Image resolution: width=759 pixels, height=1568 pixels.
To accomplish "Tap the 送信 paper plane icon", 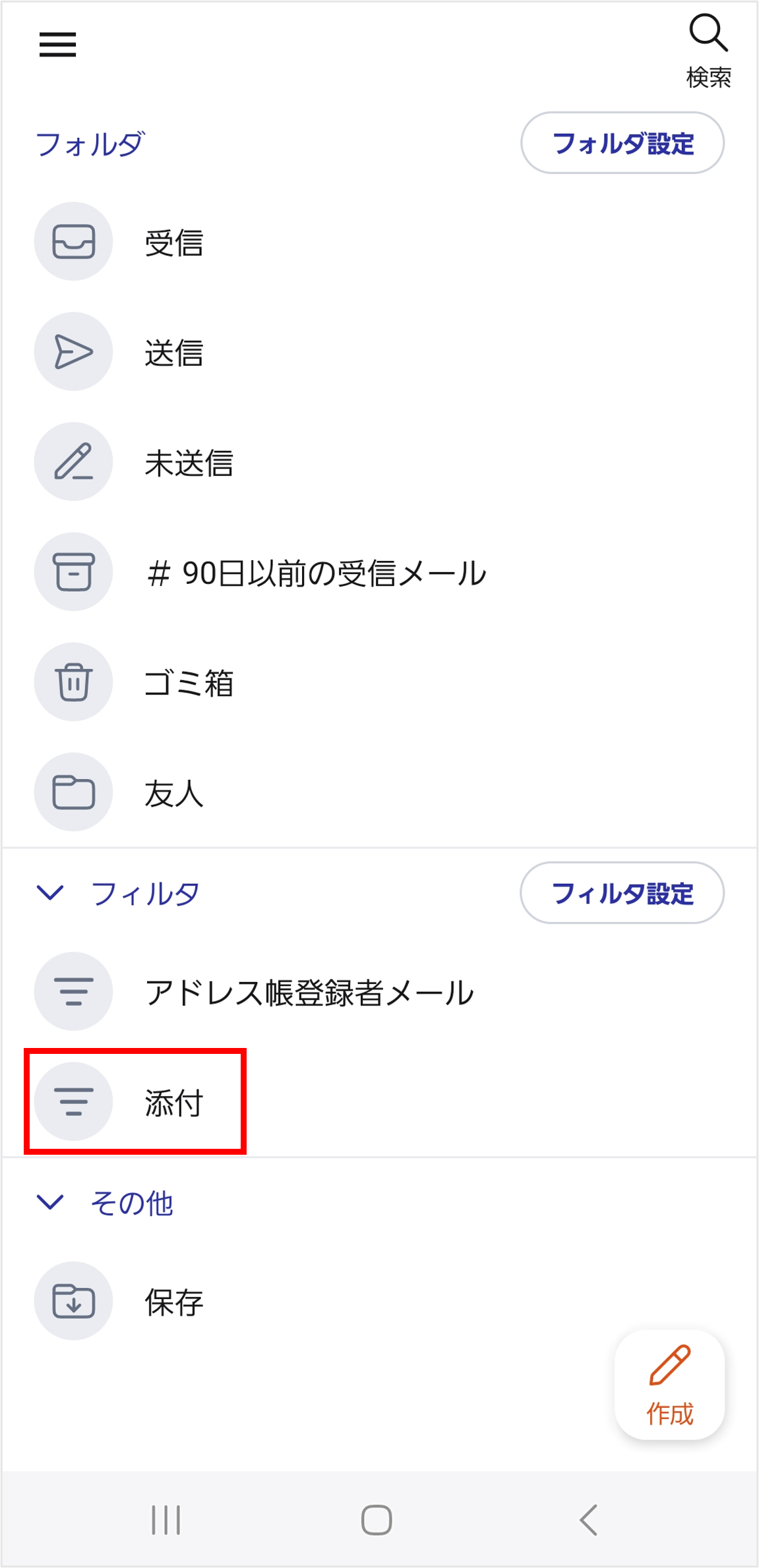I will (73, 351).
